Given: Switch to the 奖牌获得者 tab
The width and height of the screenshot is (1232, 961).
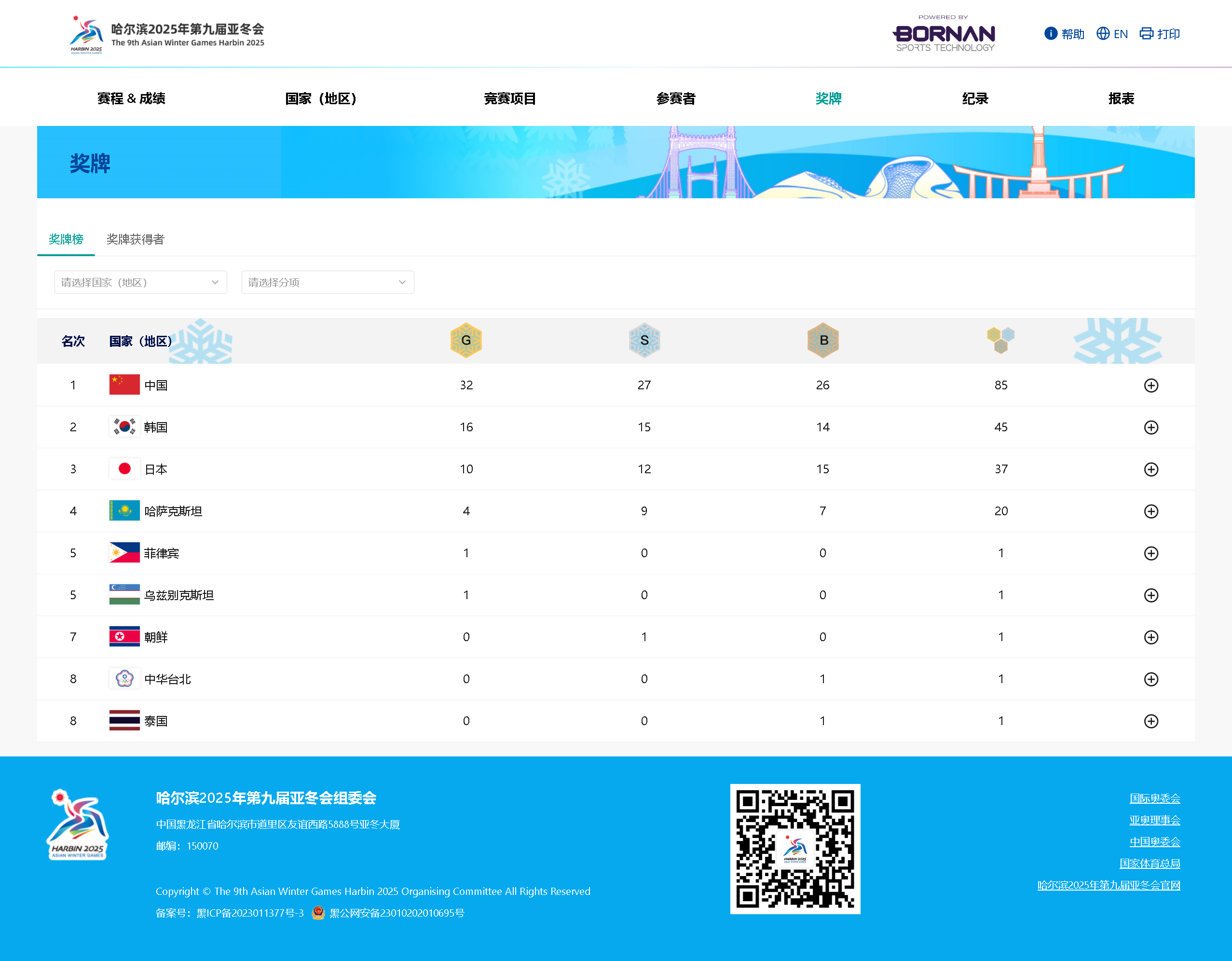Looking at the screenshot, I should tap(136, 239).
